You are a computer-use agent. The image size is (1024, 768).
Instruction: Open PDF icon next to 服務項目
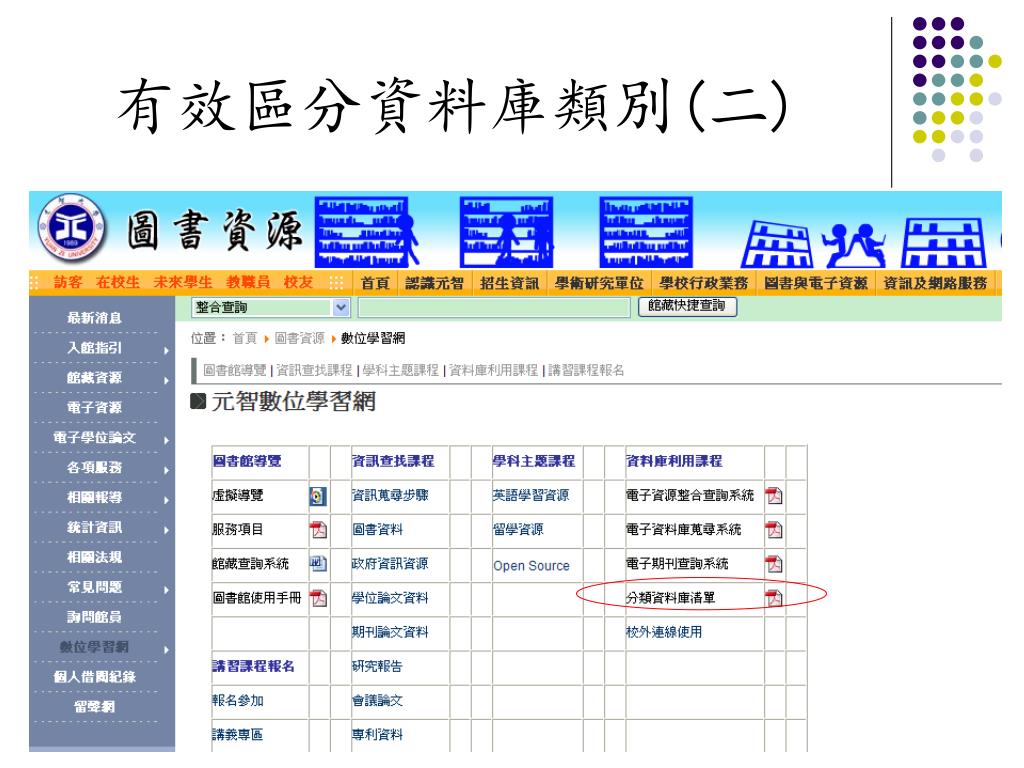click(318, 530)
